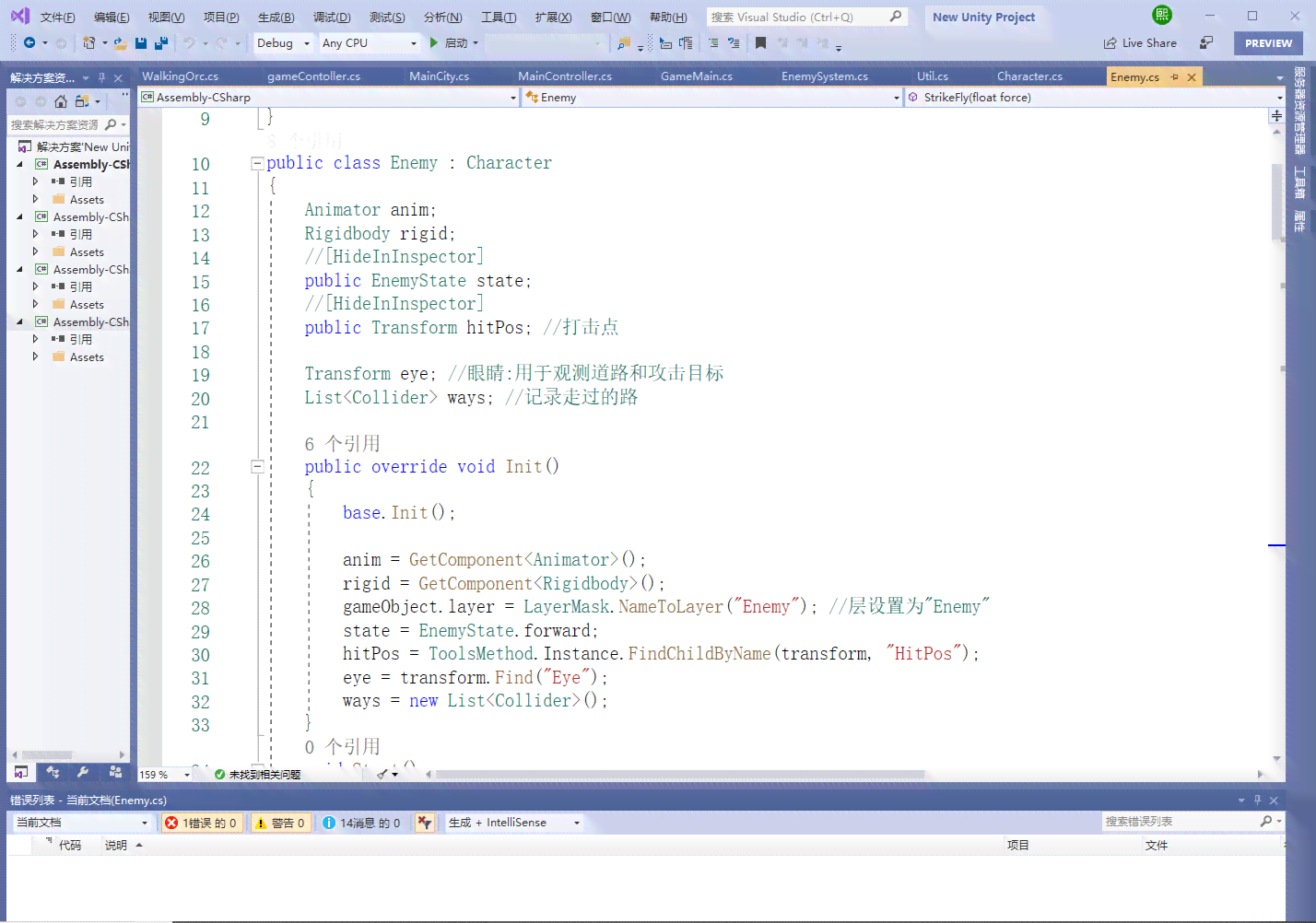Open the File menu
This screenshot has height=923, width=1316.
click(x=58, y=17)
